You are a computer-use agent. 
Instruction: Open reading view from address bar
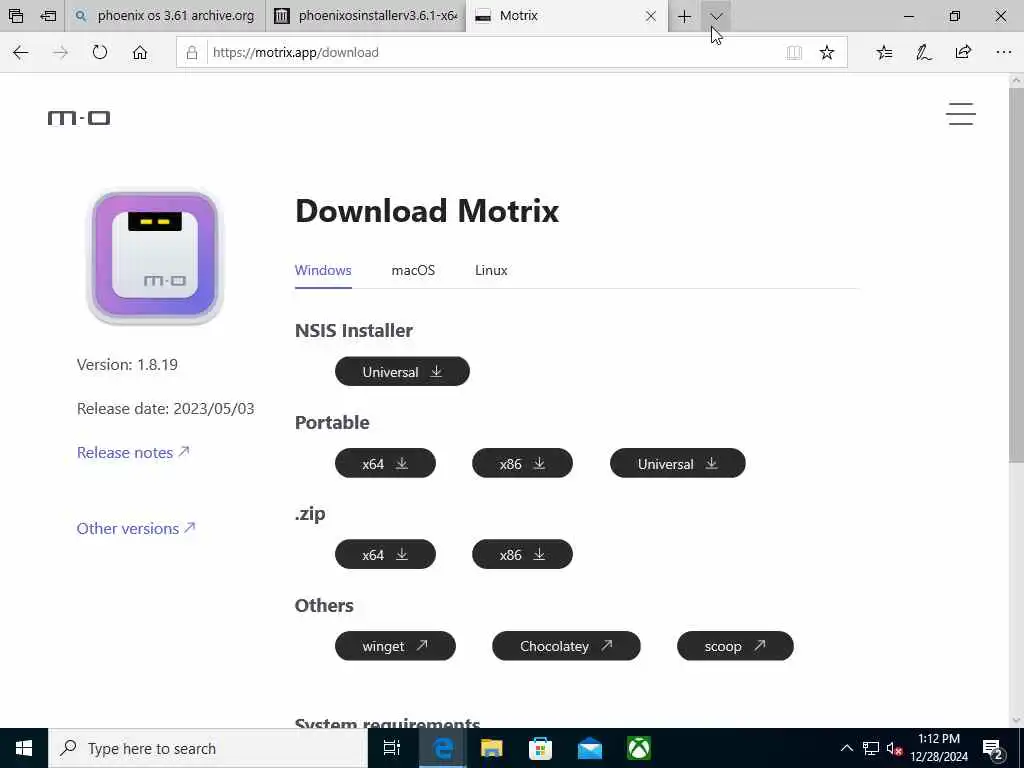[x=794, y=52]
